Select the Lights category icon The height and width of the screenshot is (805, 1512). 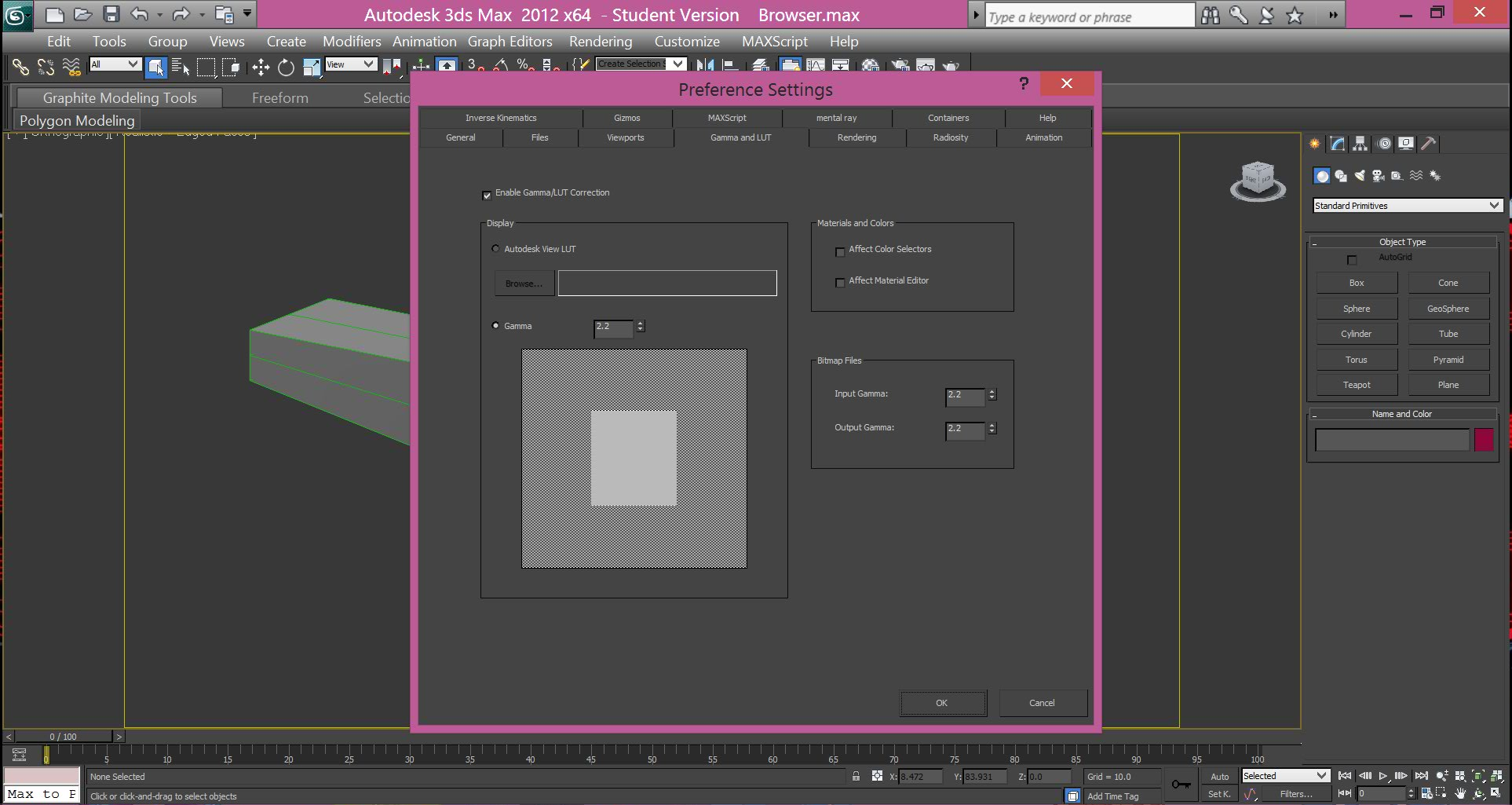[1360, 176]
